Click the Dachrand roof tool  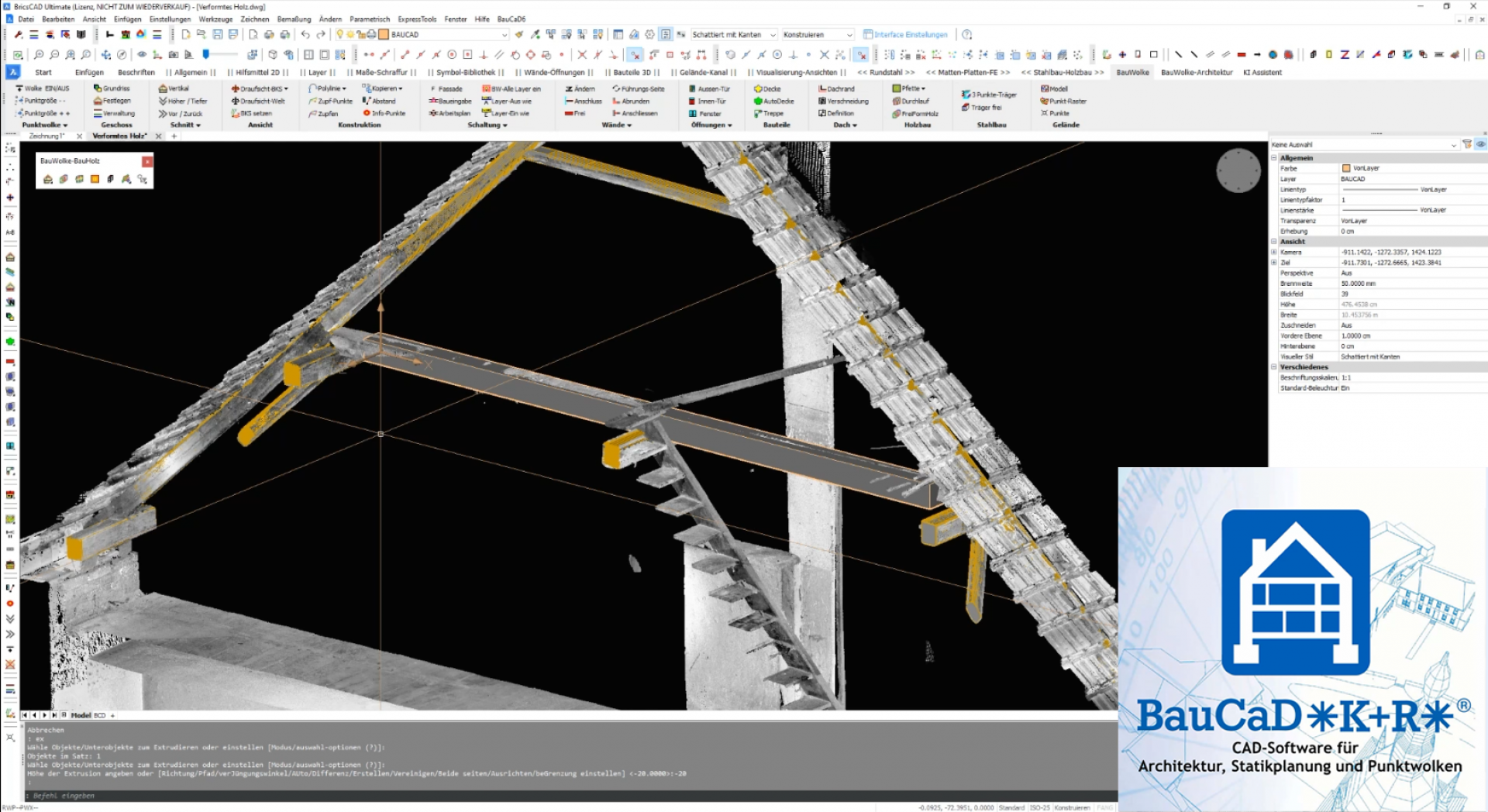(836, 88)
